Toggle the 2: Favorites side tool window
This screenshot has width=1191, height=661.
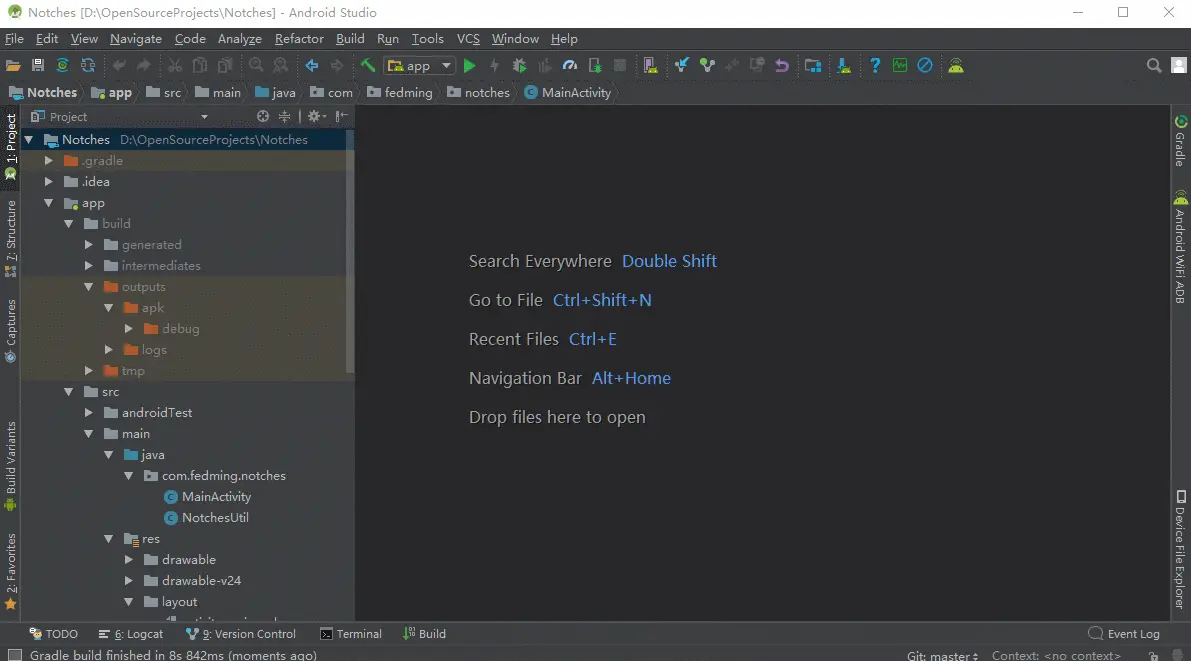[x=11, y=571]
